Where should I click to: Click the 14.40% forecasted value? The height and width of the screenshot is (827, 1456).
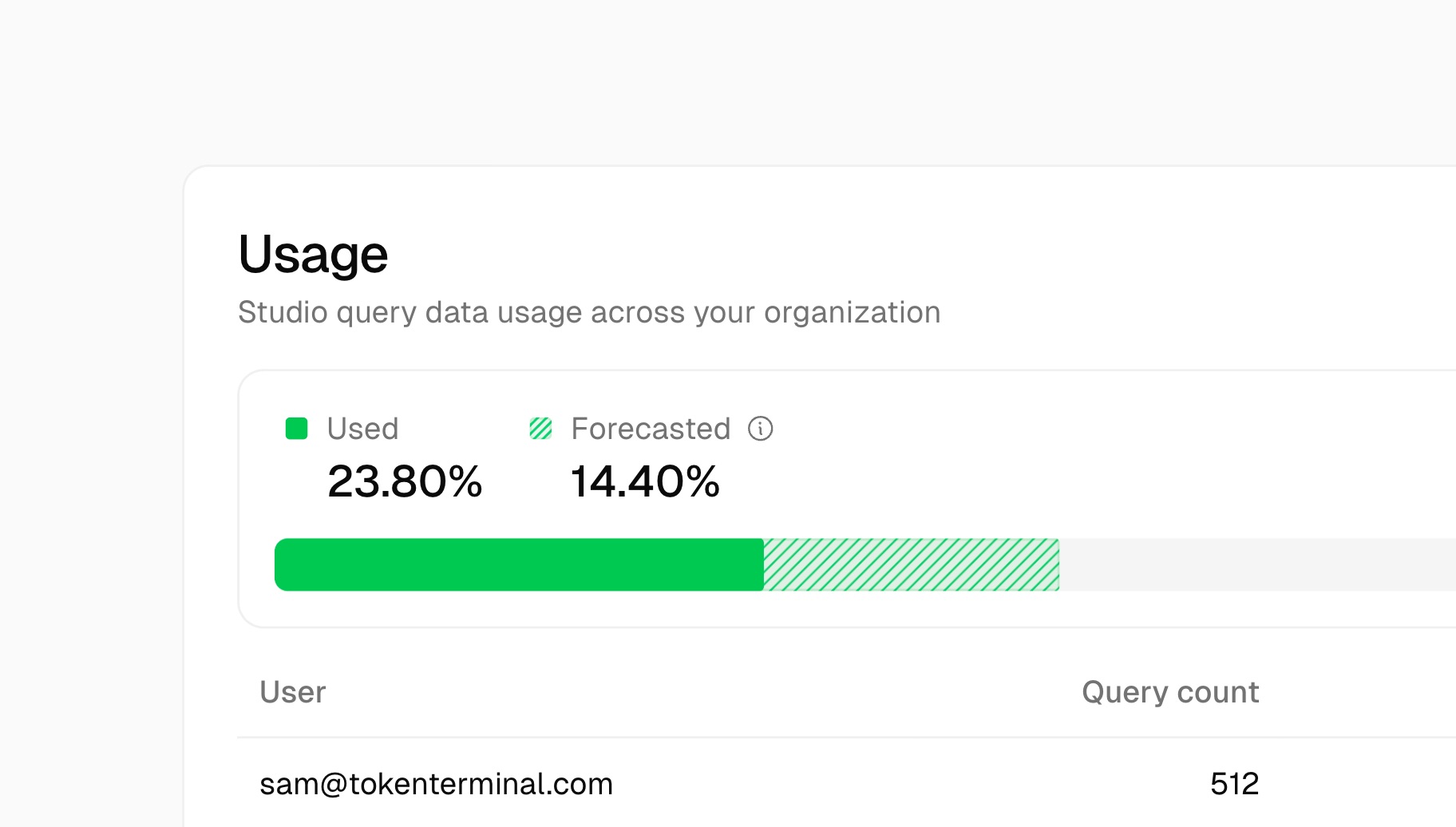(x=645, y=481)
